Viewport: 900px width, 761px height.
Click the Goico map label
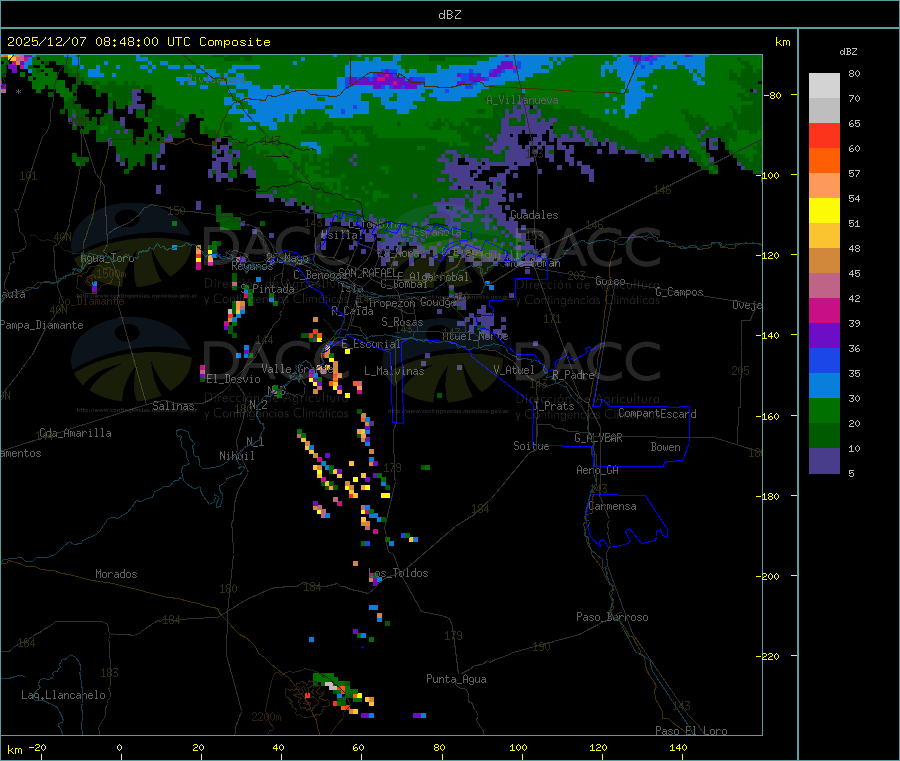pyautogui.click(x=610, y=281)
